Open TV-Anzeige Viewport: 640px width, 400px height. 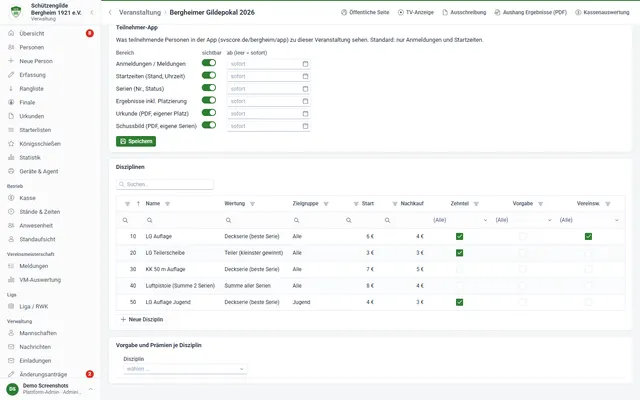(x=416, y=13)
